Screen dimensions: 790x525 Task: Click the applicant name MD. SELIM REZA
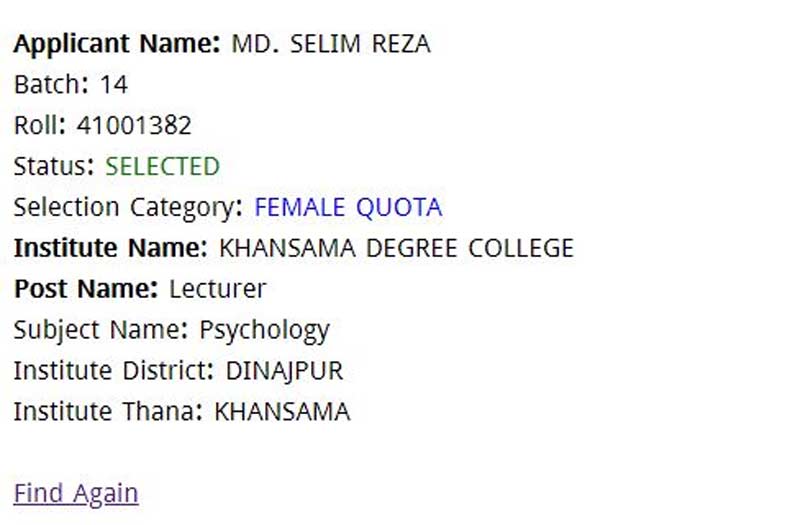(x=331, y=44)
